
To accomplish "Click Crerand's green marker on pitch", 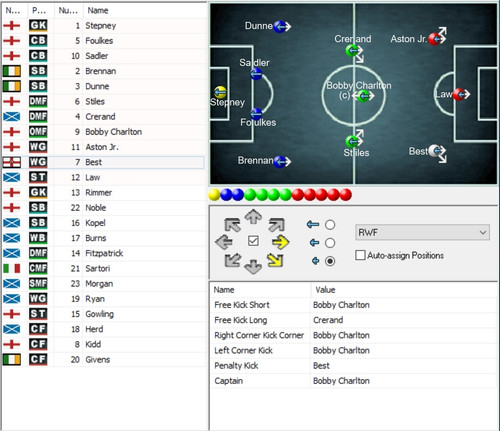I will click(352, 51).
